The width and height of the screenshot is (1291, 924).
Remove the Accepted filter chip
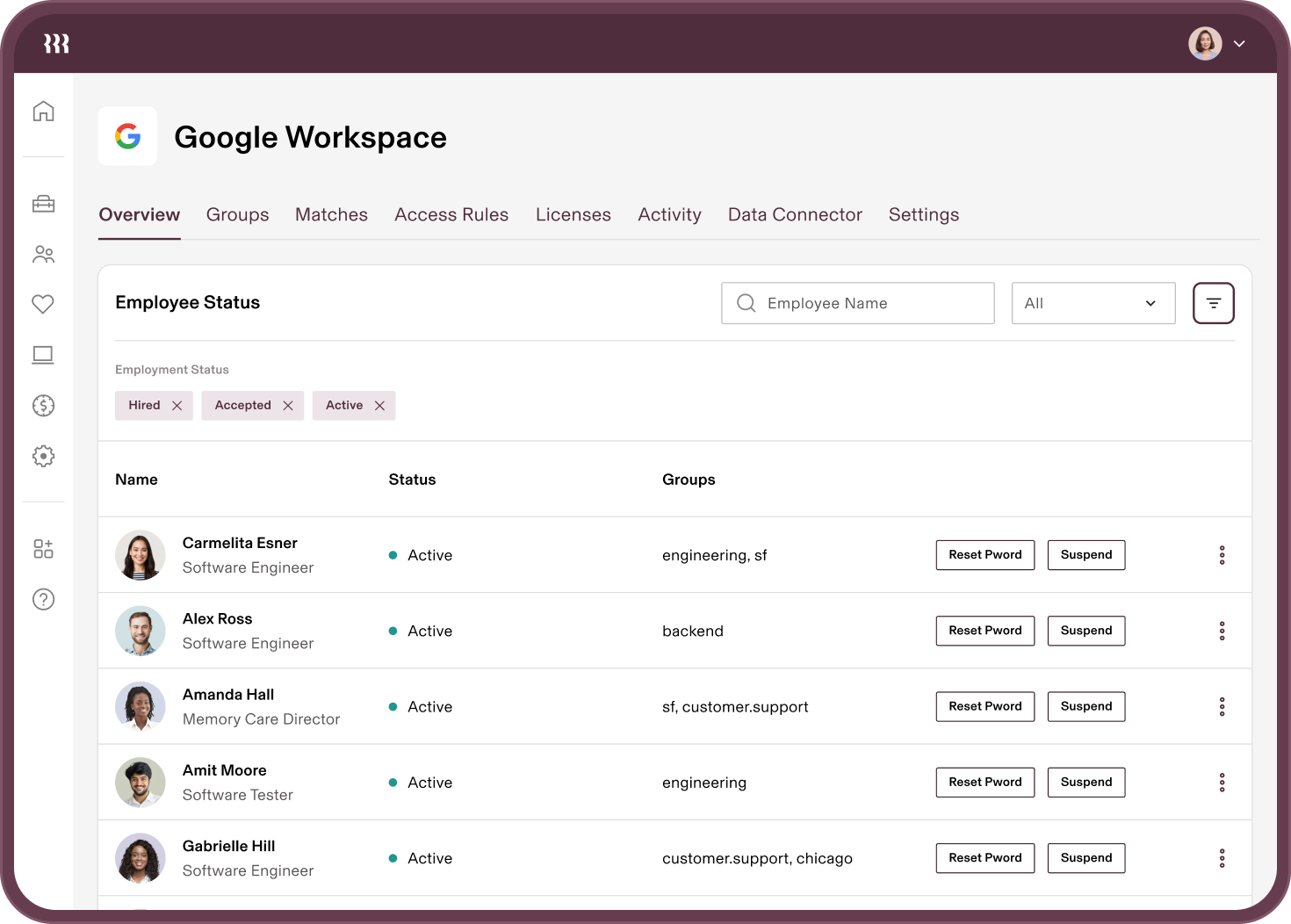point(287,406)
